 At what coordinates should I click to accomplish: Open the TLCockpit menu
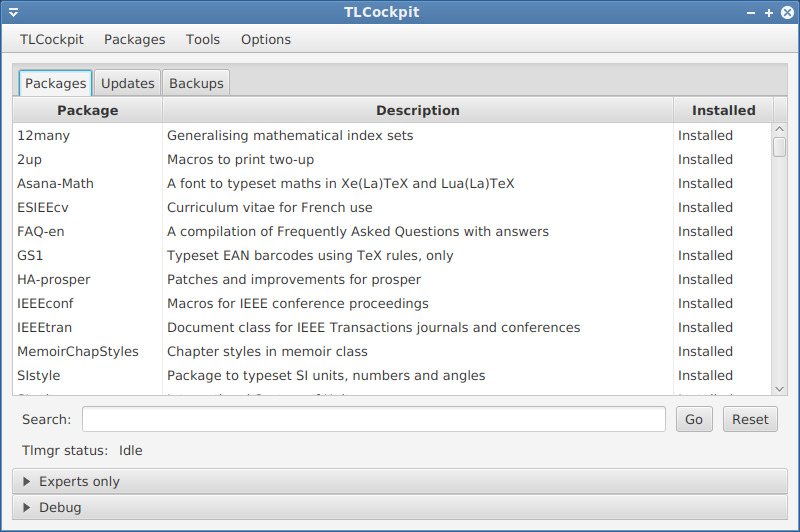tap(52, 39)
